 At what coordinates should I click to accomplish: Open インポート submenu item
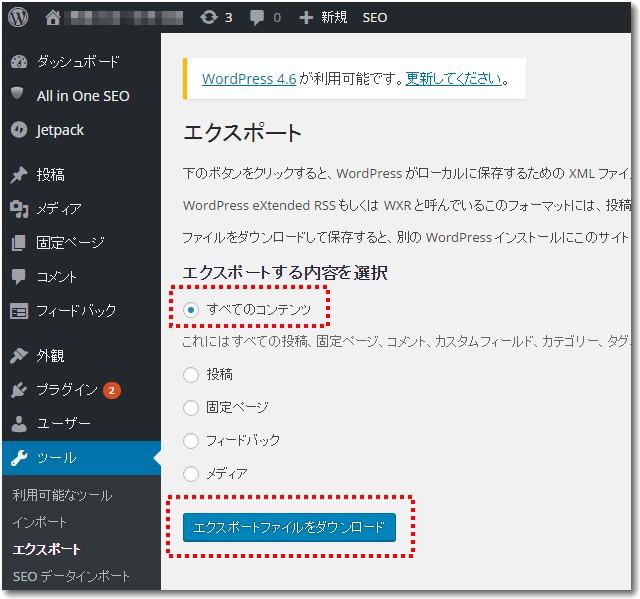40,522
